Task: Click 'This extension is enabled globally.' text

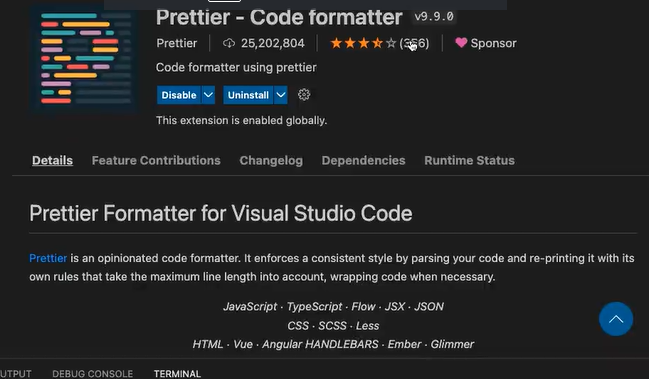Action: [241, 120]
